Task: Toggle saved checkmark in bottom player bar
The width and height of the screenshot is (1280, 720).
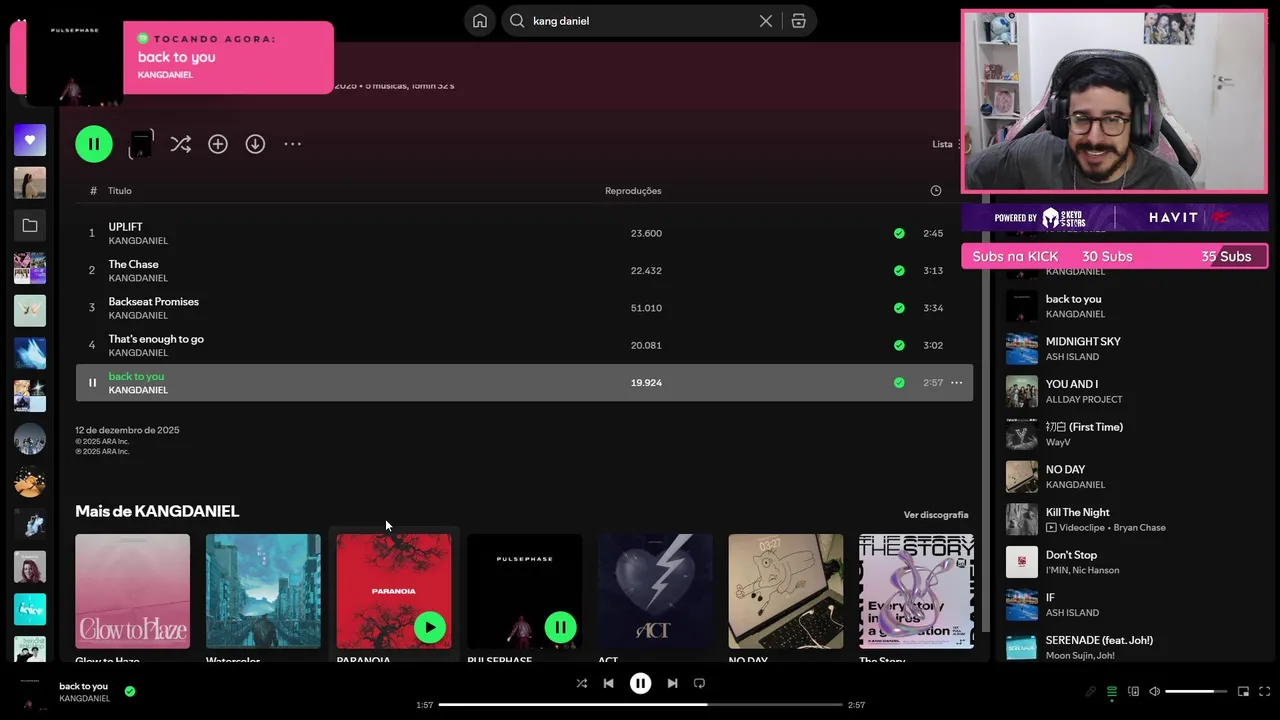Action: pyautogui.click(x=130, y=691)
